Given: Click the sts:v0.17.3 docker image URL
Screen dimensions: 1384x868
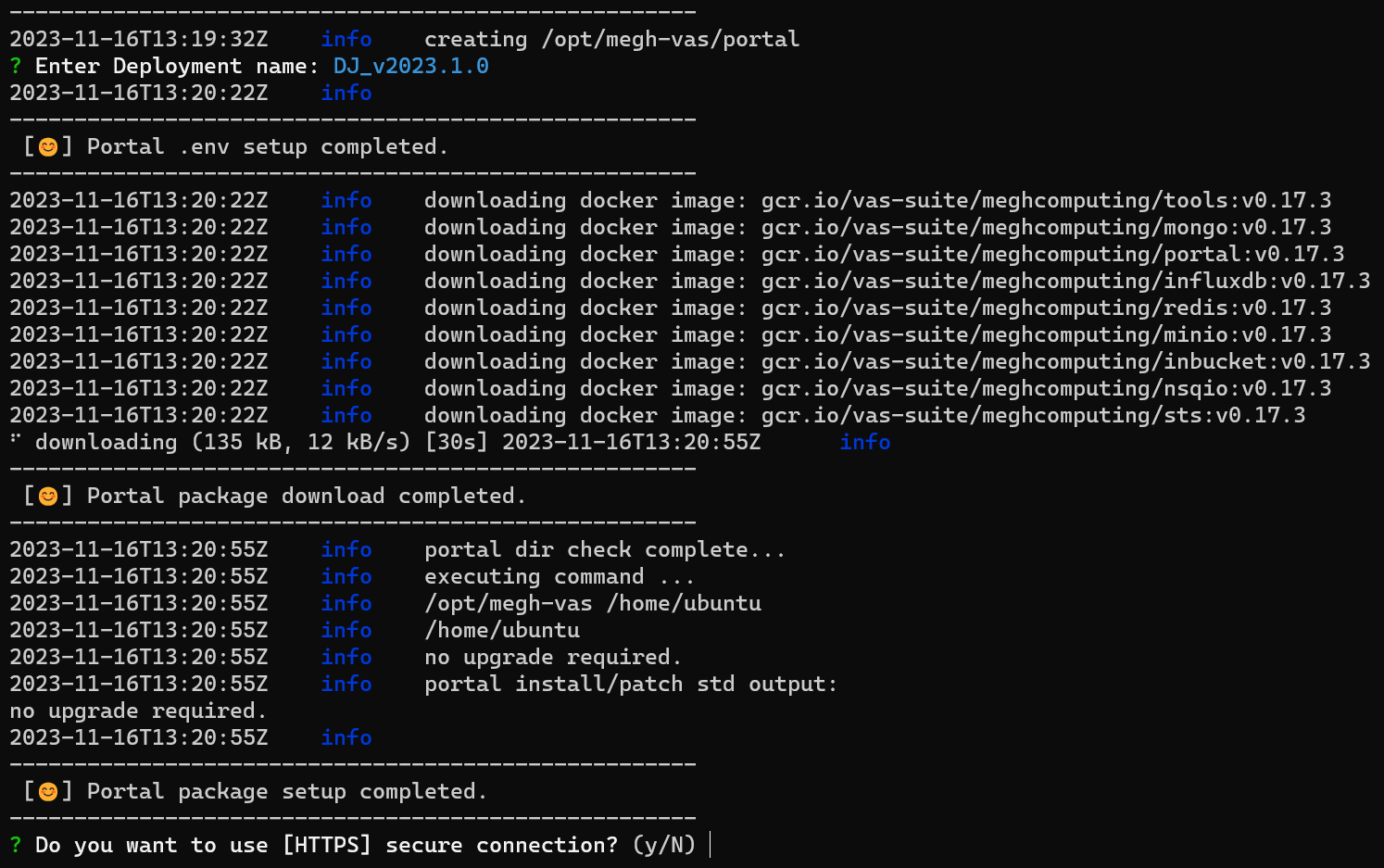Looking at the screenshot, I should click(x=1033, y=416).
